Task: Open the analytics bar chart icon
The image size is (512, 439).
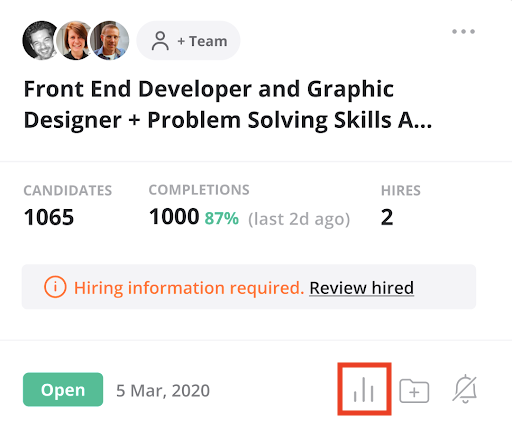Action: [x=364, y=389]
